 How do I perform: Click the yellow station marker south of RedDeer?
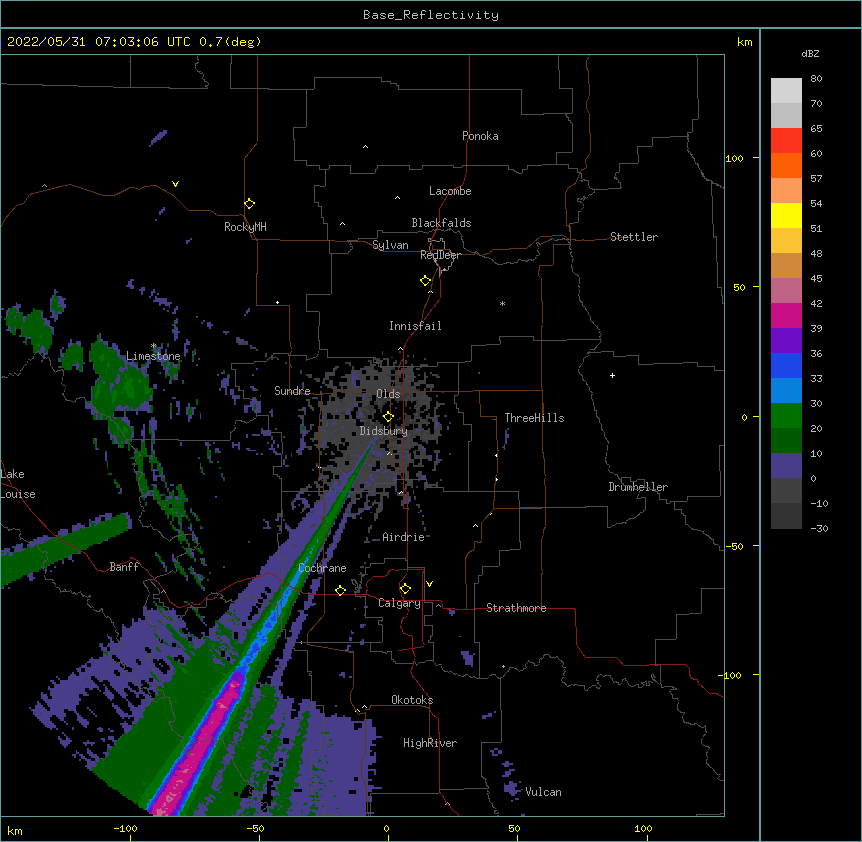point(425,280)
